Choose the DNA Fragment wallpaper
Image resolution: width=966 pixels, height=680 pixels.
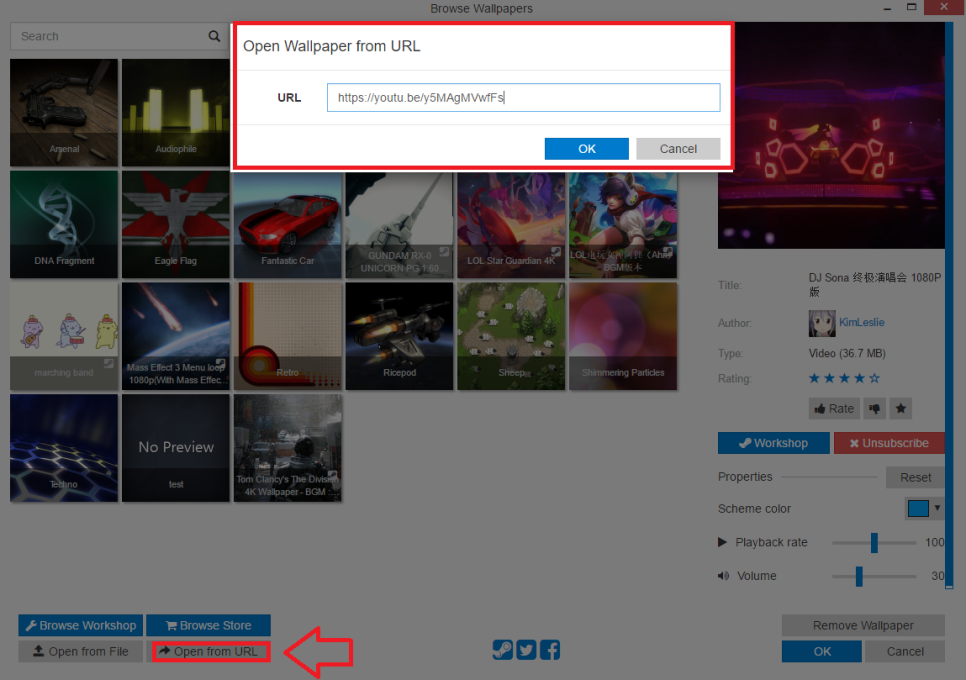(64, 224)
